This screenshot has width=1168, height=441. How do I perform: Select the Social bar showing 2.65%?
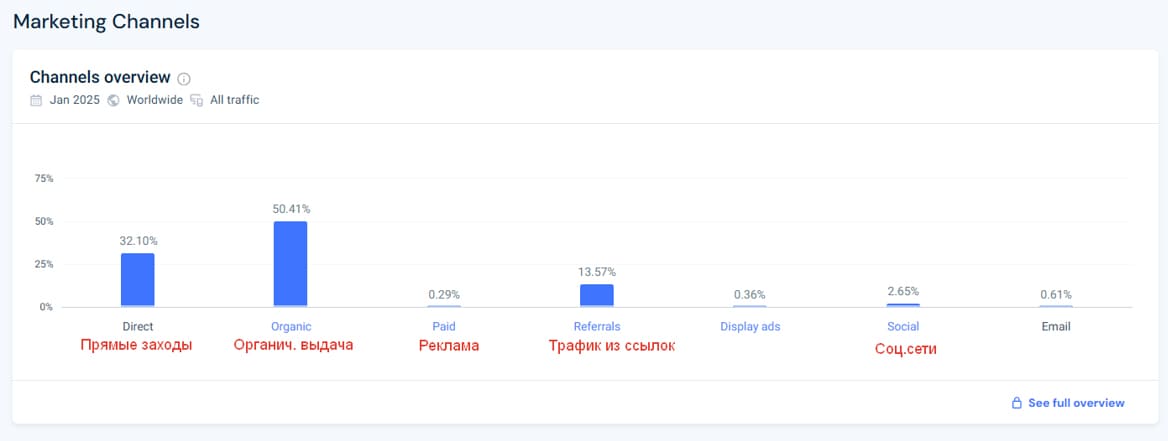pyautogui.click(x=903, y=304)
